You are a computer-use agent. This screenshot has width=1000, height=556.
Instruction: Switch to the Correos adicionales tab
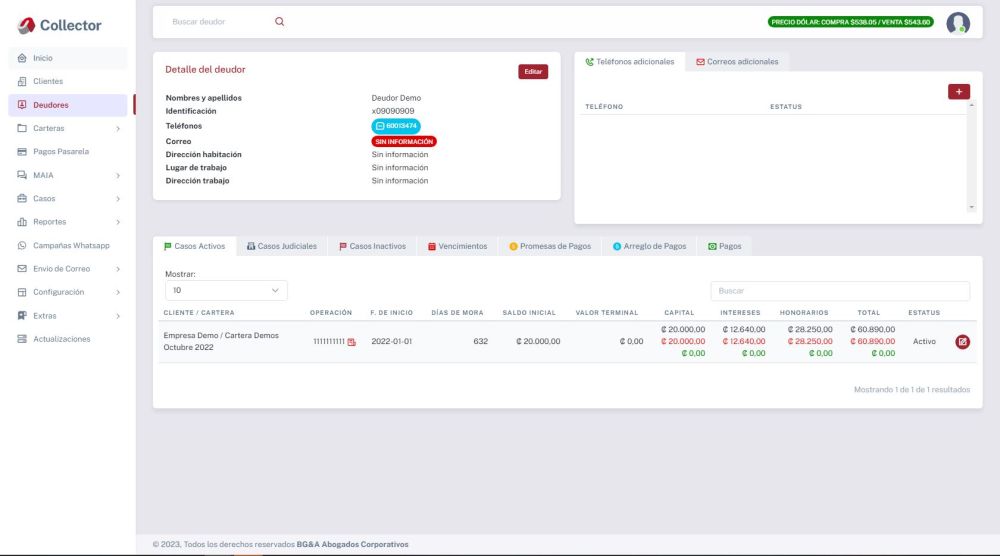737,62
